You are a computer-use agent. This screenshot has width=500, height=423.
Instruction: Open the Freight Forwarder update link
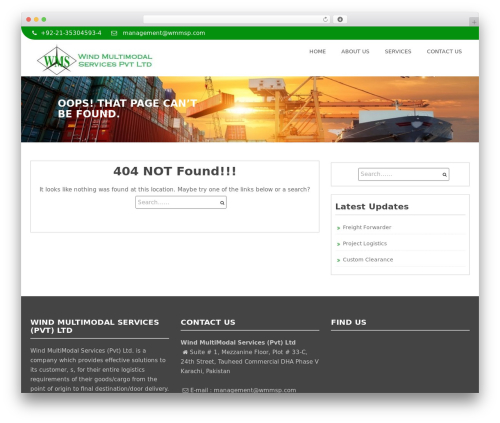coord(367,227)
